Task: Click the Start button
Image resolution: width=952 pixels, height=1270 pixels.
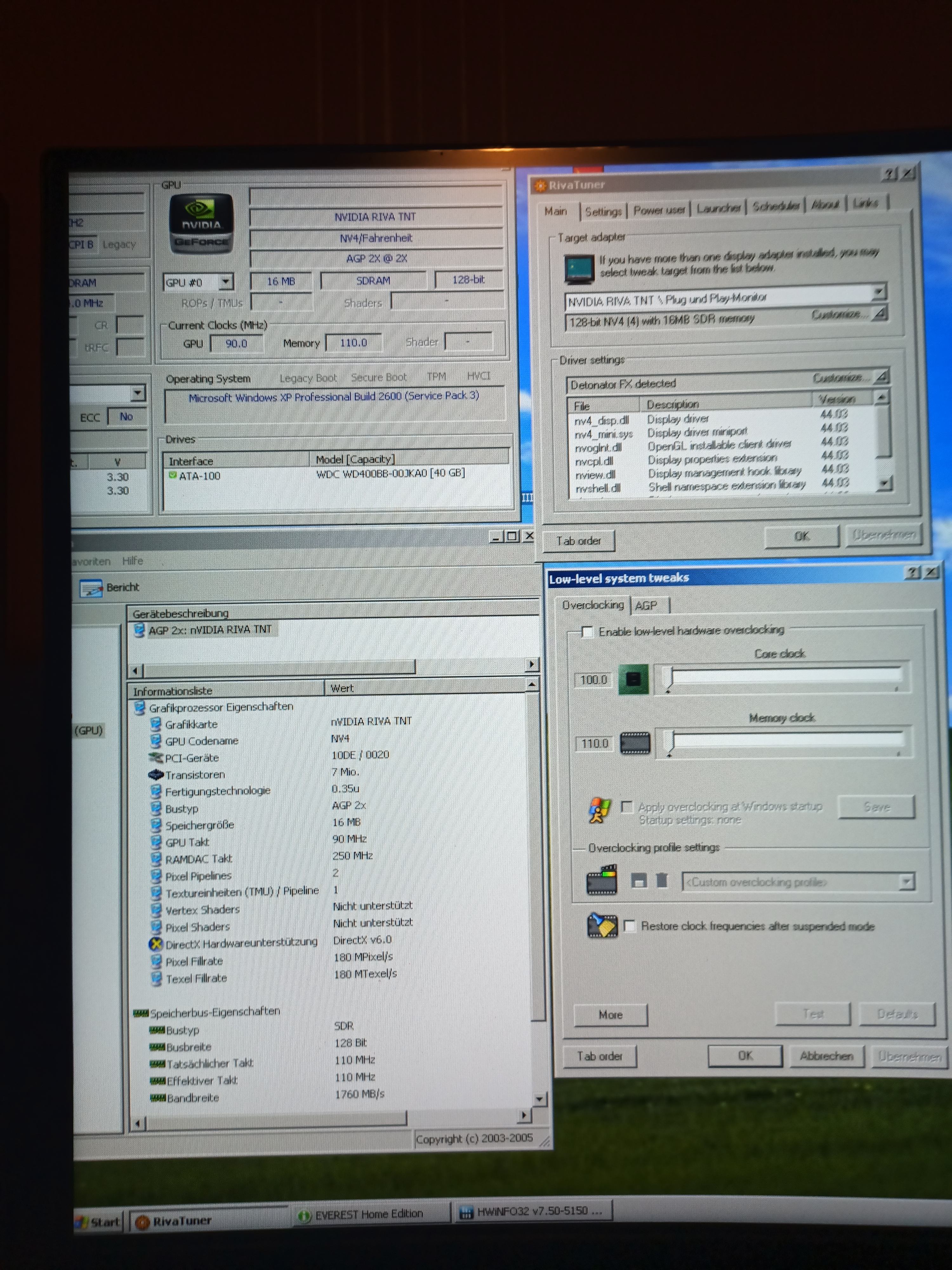Action: pyautogui.click(x=99, y=1222)
